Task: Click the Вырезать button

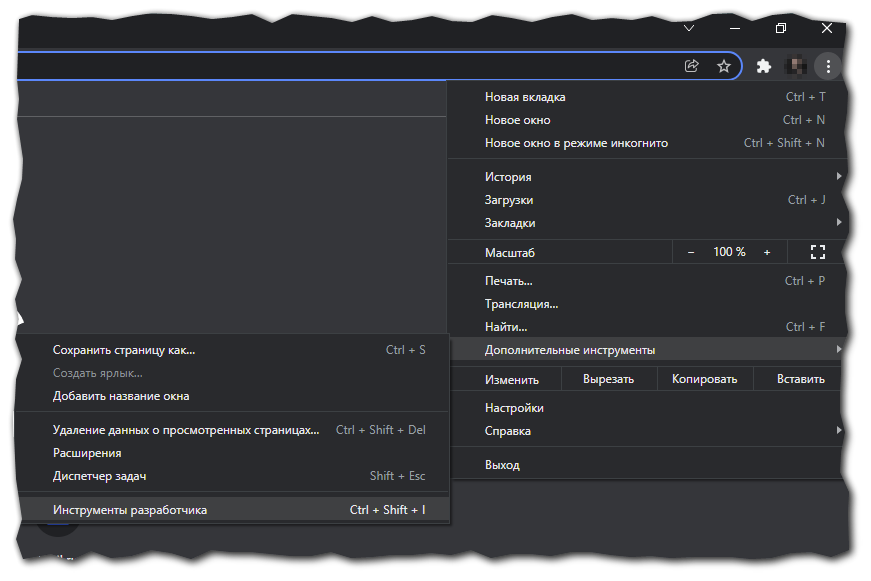Action: point(608,379)
